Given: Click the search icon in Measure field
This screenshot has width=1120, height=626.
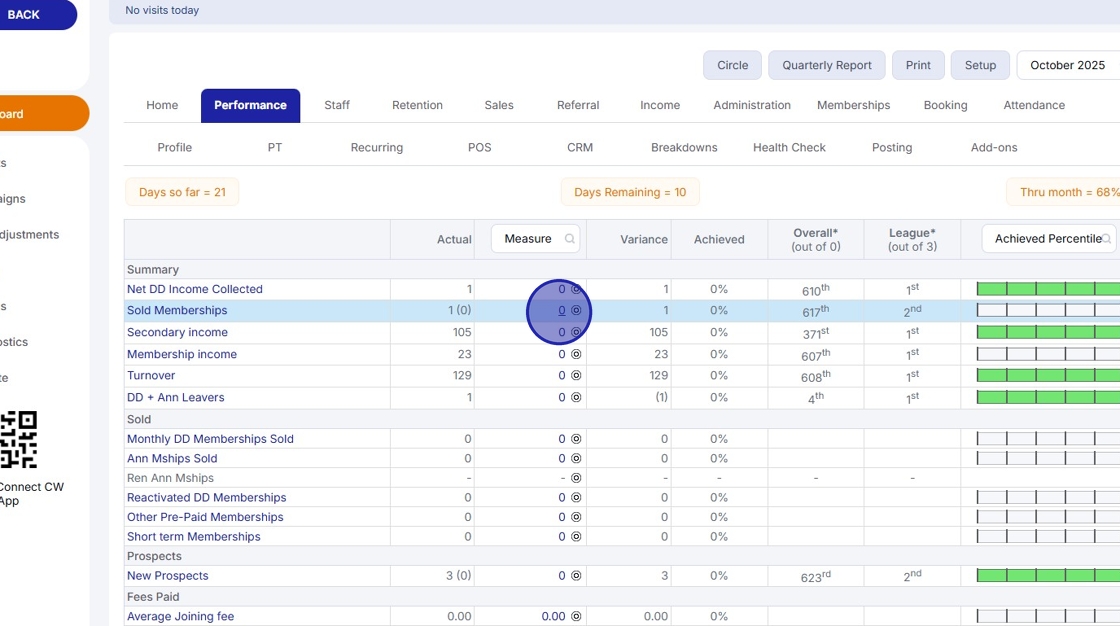Looking at the screenshot, I should [x=569, y=239].
